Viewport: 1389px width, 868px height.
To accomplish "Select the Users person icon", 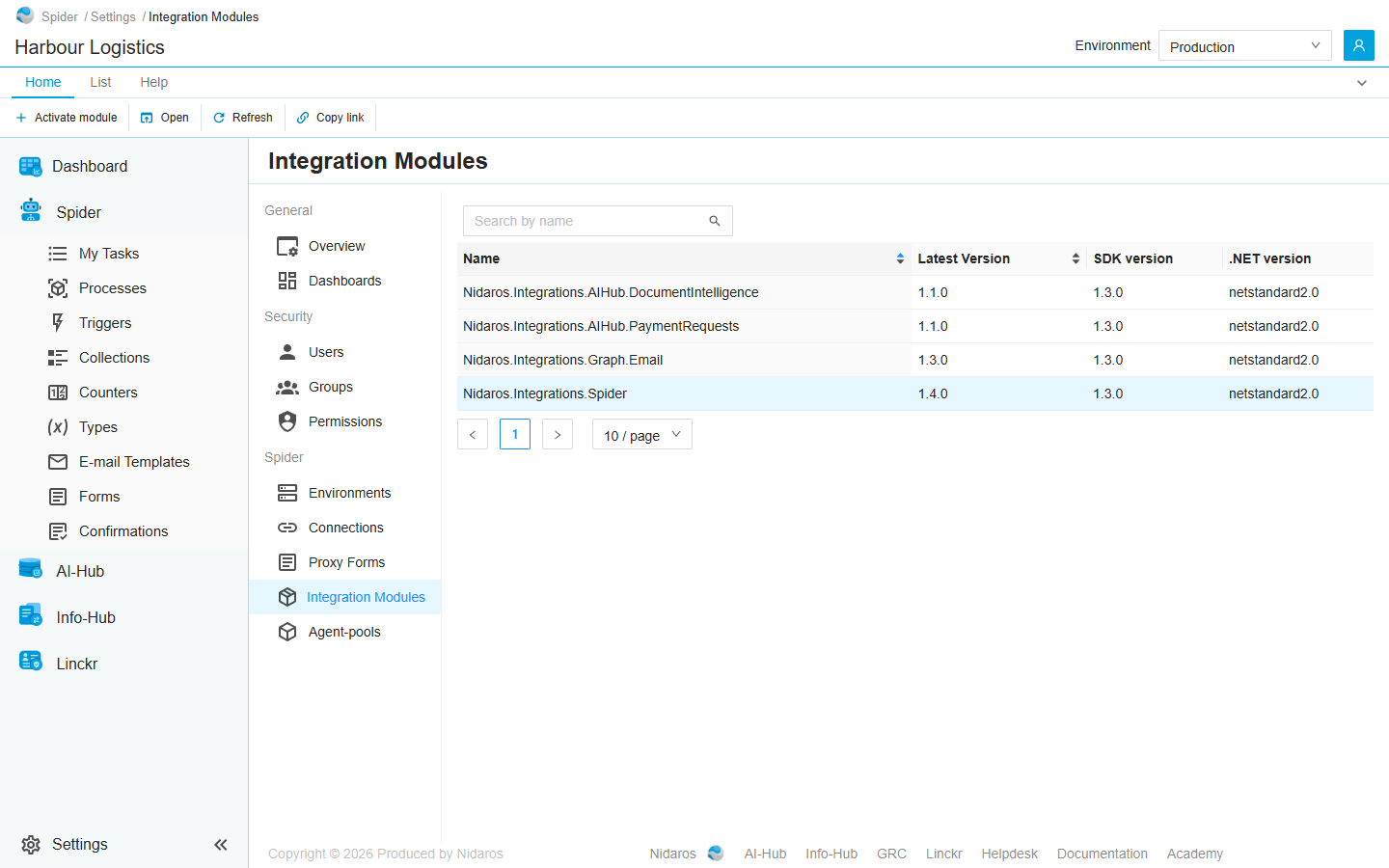I will tap(287, 352).
